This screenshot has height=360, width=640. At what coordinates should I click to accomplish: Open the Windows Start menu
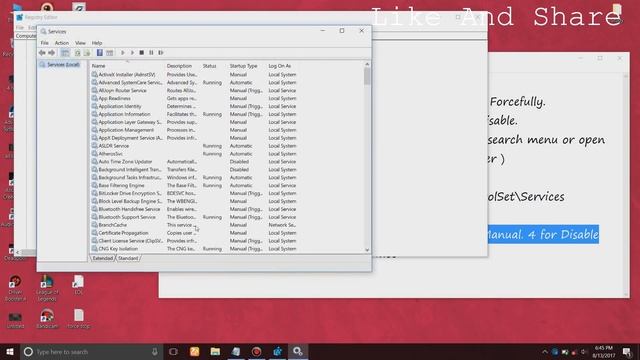coord(10,351)
